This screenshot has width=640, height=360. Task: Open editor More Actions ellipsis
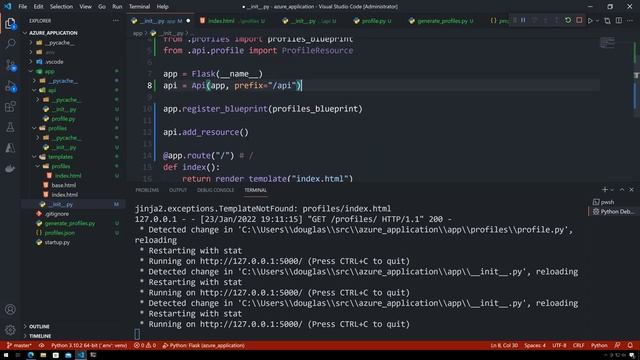[x=630, y=21]
